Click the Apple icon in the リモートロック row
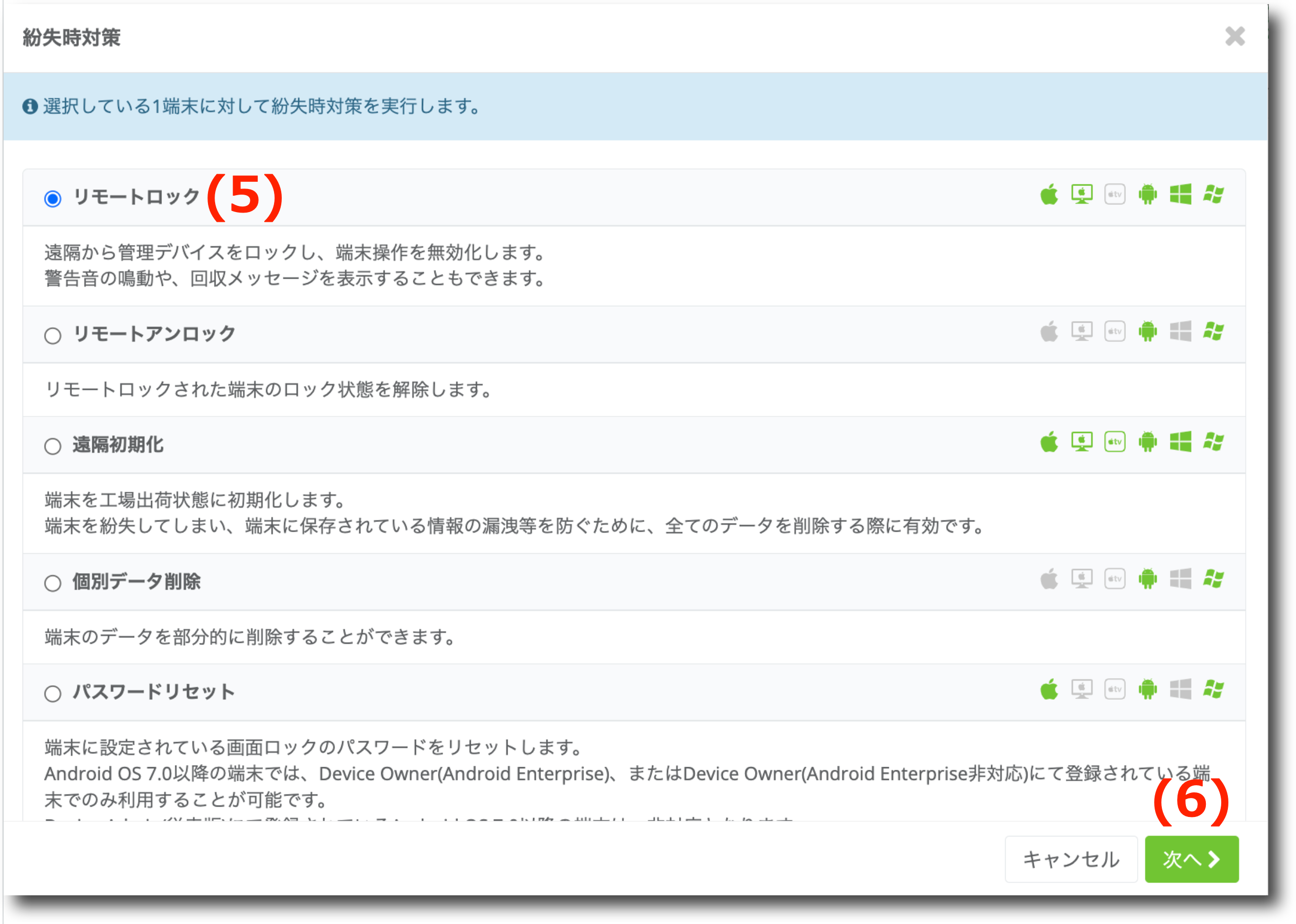This screenshot has width=1296, height=924. click(1049, 195)
